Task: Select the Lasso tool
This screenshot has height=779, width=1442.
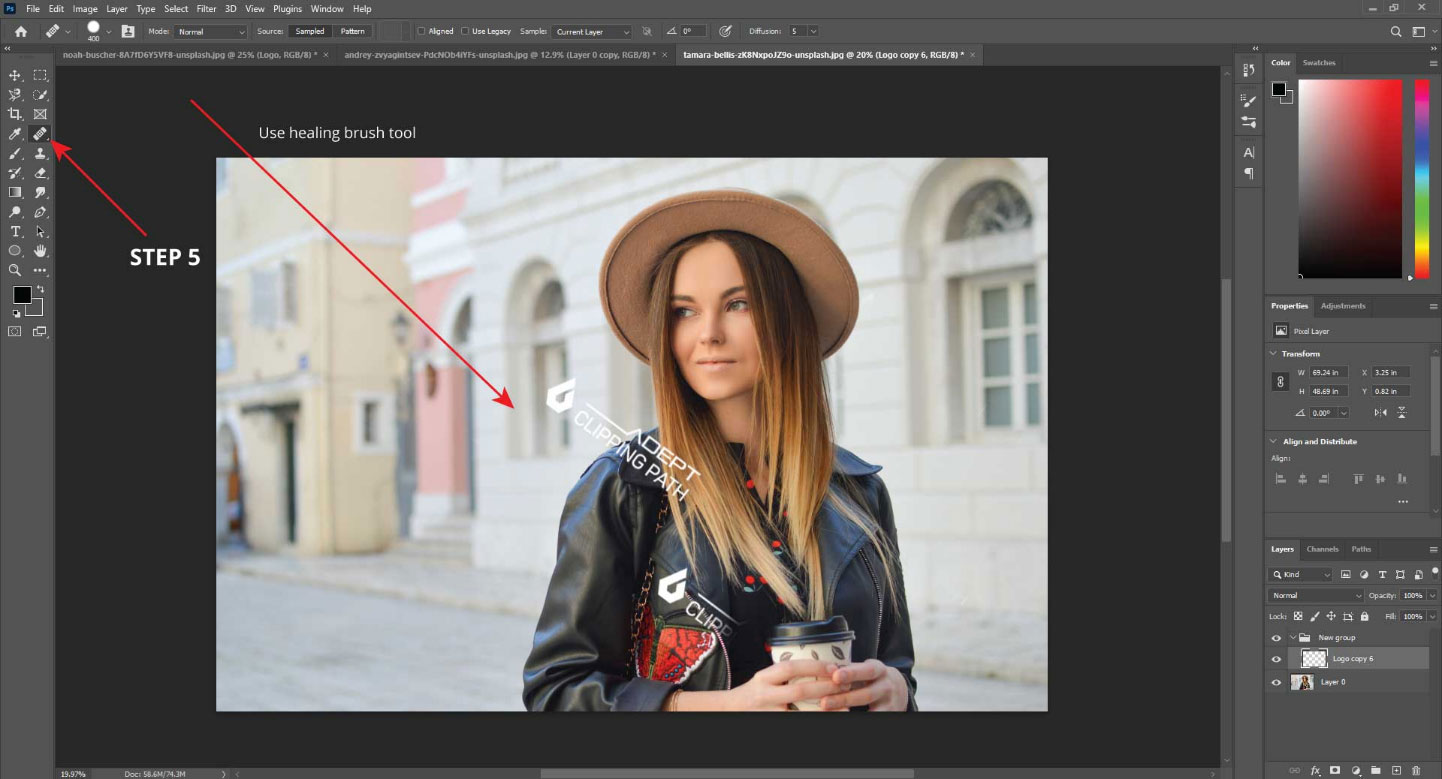Action: [x=15, y=95]
